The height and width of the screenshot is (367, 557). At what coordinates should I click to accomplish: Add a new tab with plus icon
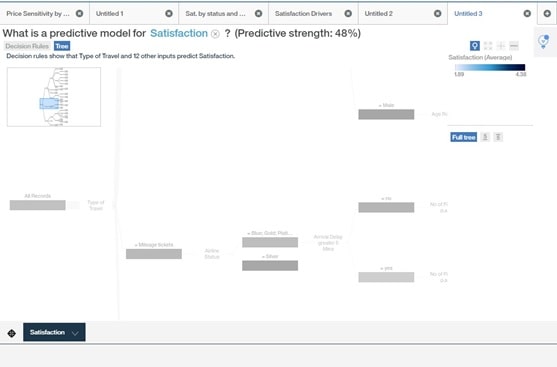(x=547, y=14)
